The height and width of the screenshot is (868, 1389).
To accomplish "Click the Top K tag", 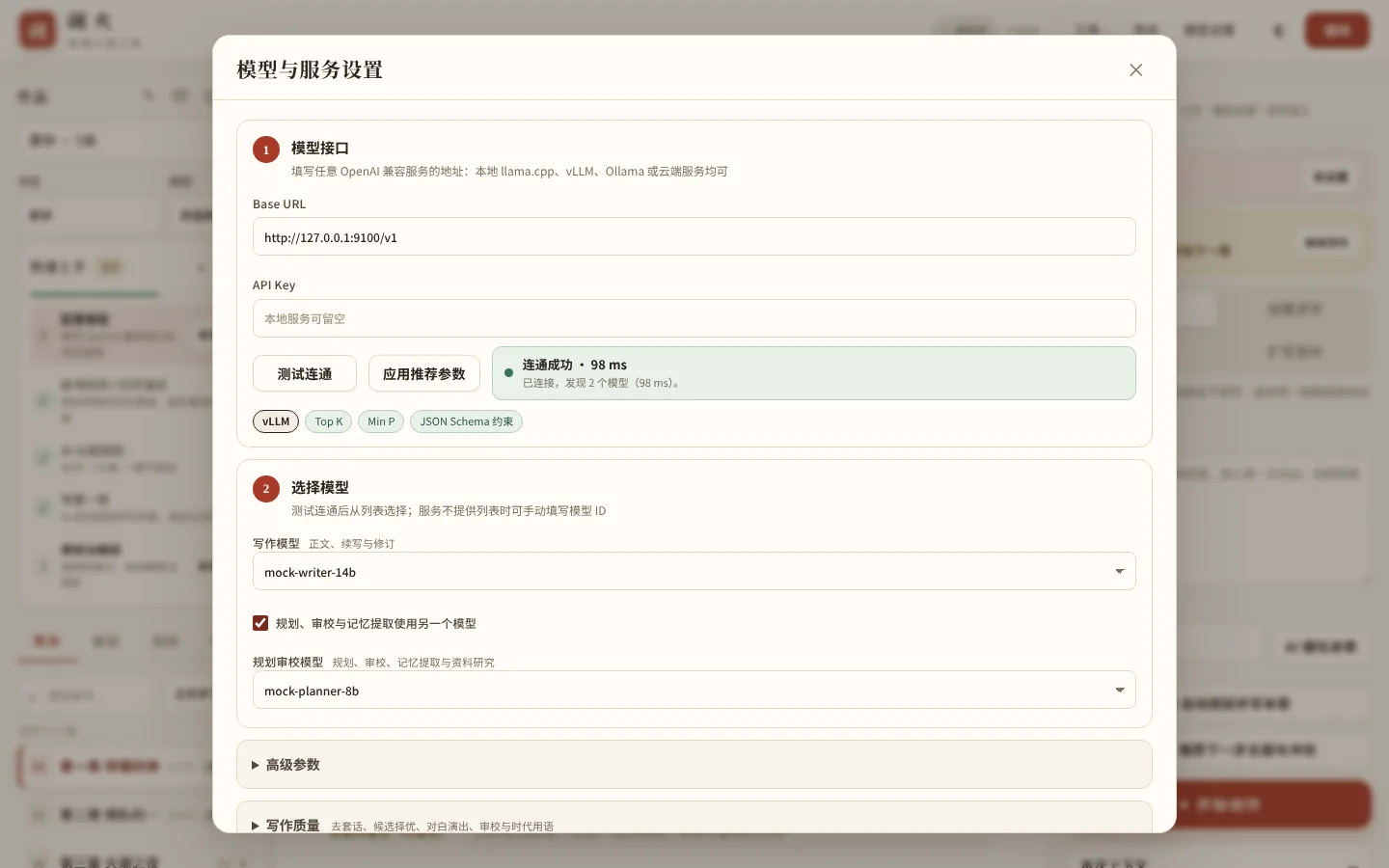I will 328,421.
